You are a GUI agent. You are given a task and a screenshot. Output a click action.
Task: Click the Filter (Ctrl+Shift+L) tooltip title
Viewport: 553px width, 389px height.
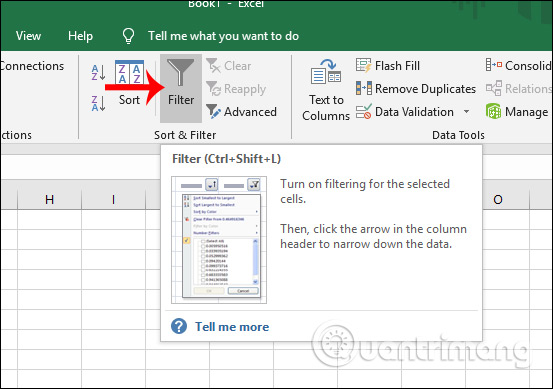coord(226,159)
